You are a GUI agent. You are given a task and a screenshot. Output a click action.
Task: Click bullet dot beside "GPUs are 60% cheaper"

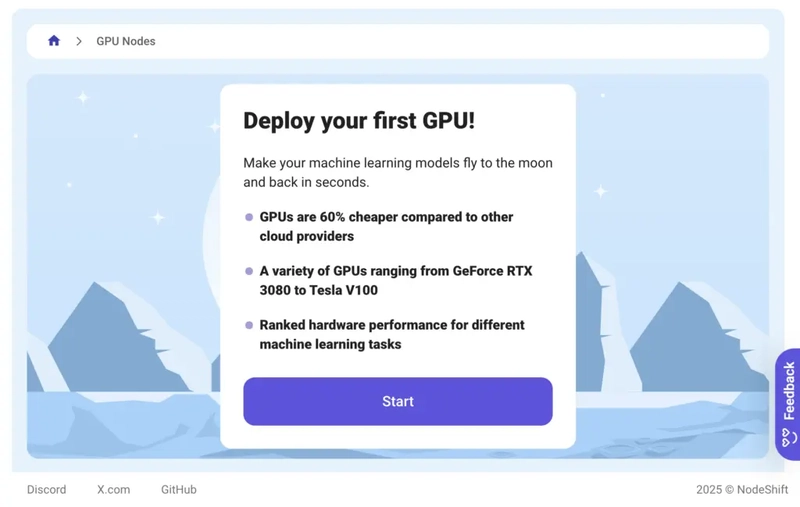pos(249,217)
